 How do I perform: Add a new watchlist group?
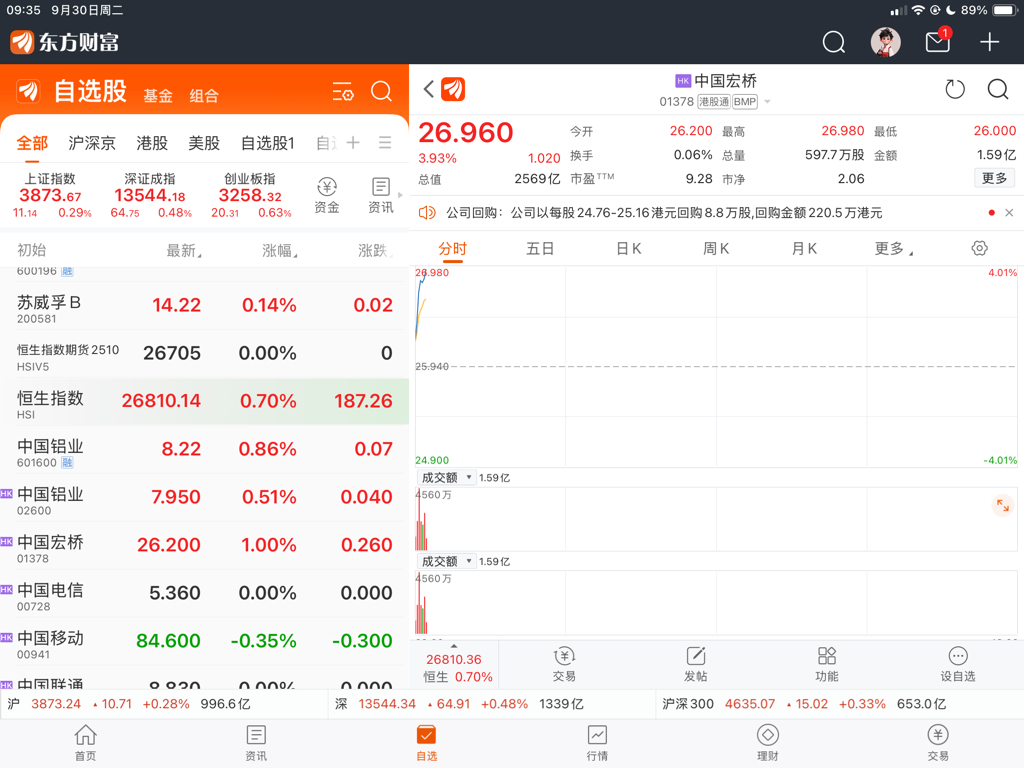tap(353, 142)
